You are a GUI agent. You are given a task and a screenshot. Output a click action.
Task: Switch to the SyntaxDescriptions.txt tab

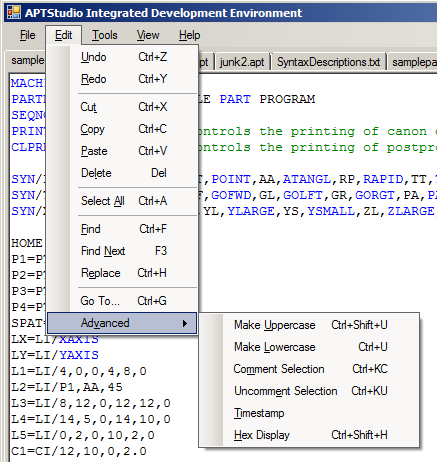[x=328, y=62]
